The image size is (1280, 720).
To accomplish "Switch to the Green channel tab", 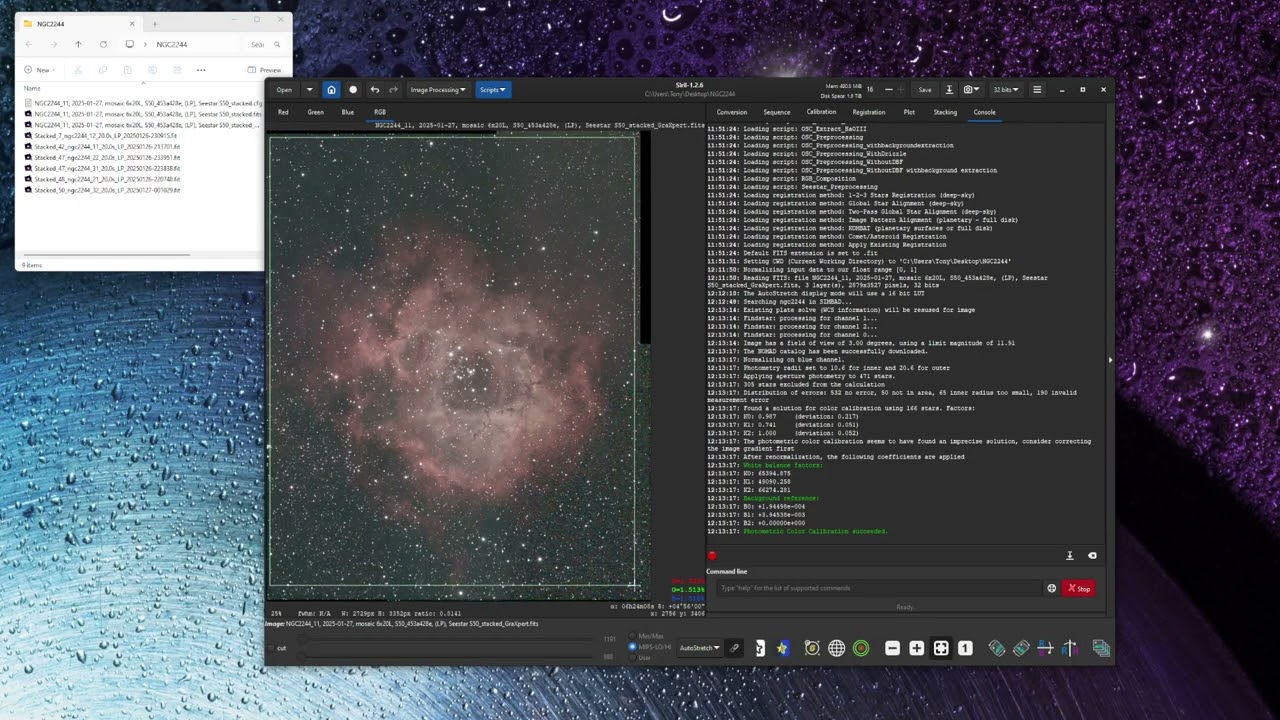I will [315, 112].
